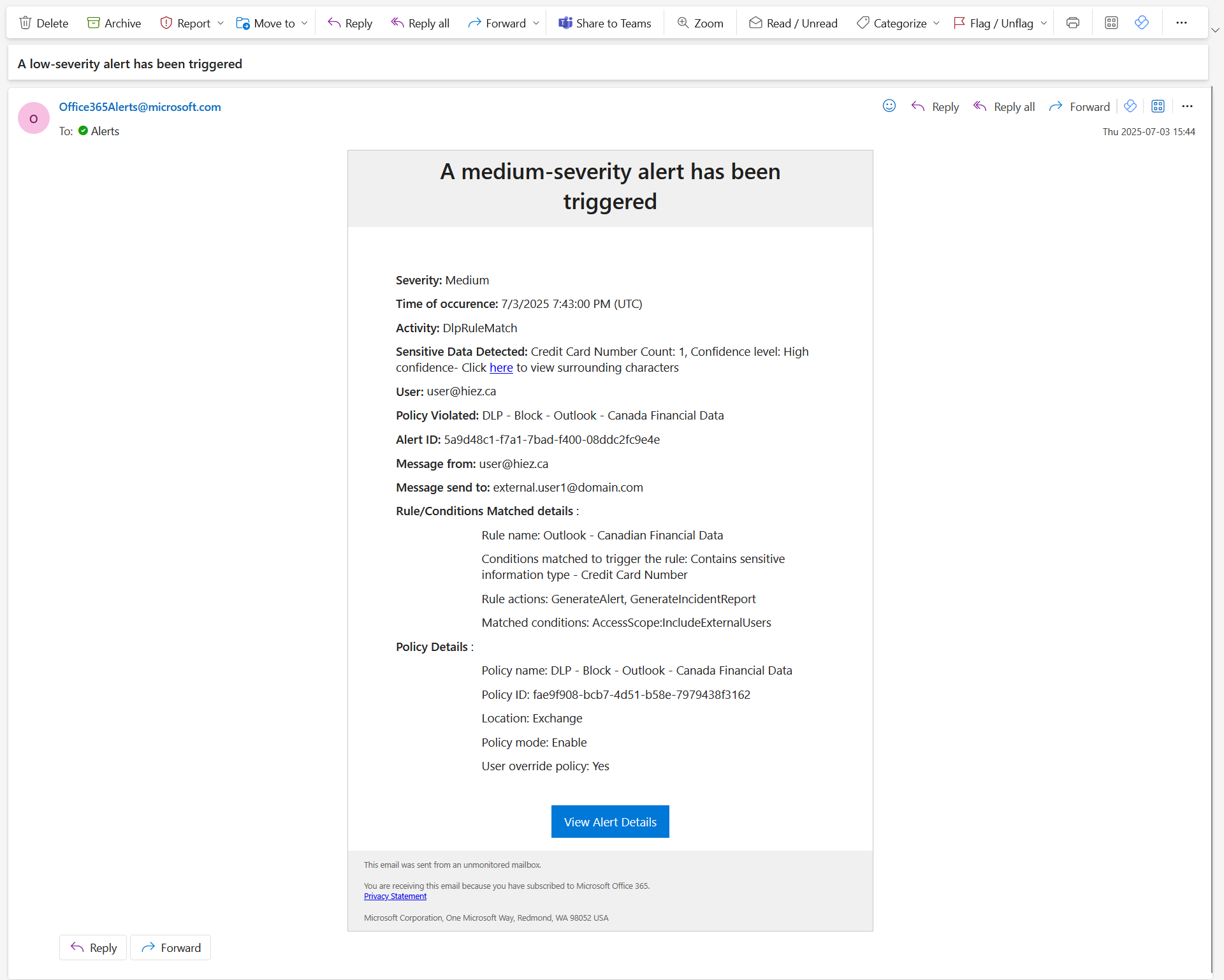Screen dimensions: 1224x980
Task: Click the Print icon in toolbar
Action: pyautogui.click(x=1073, y=23)
